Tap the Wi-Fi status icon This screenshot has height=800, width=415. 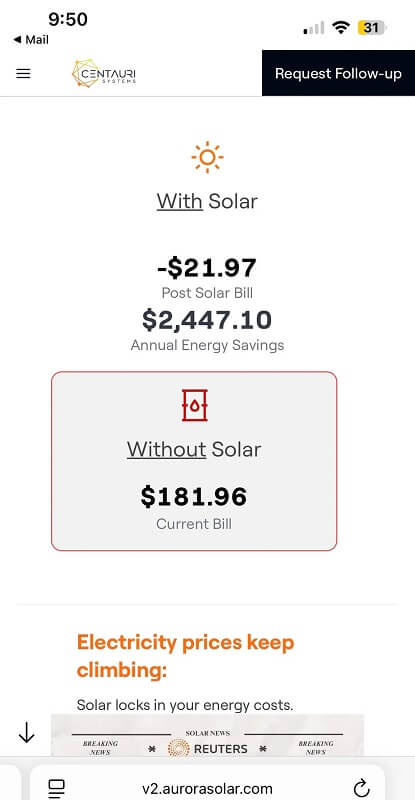pyautogui.click(x=340, y=28)
